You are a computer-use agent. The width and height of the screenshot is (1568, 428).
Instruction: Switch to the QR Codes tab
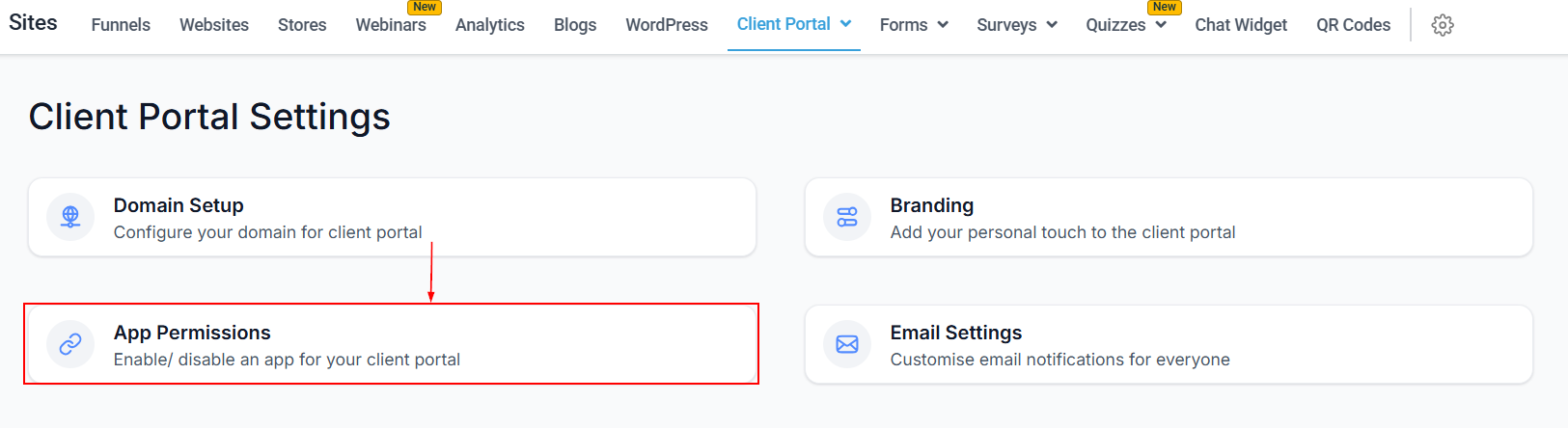[x=1353, y=25]
